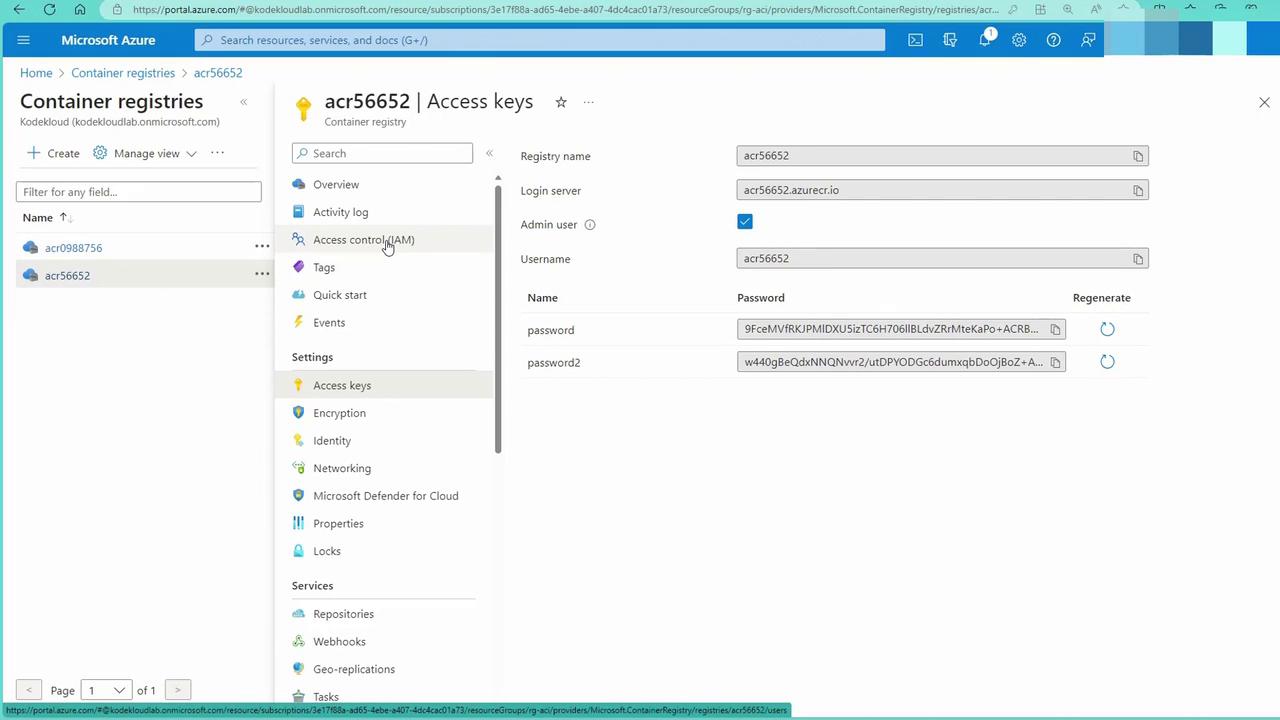Open portal settings gear
The image size is (1280, 720).
coord(1018,40)
